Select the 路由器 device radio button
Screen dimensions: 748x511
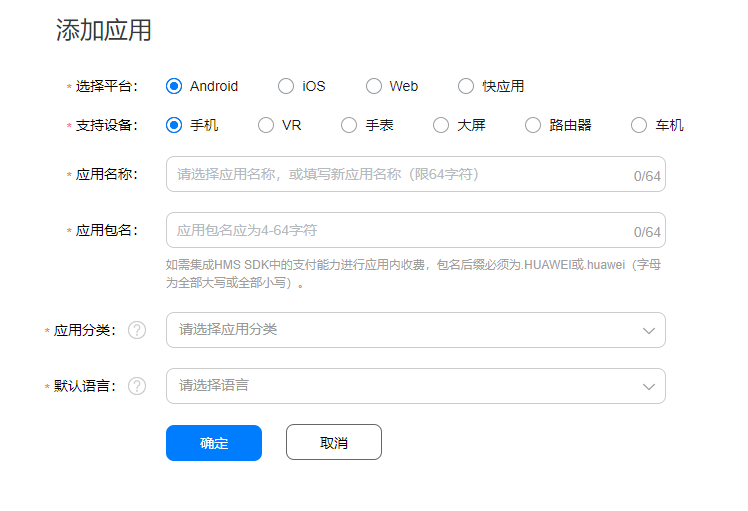coord(533,125)
